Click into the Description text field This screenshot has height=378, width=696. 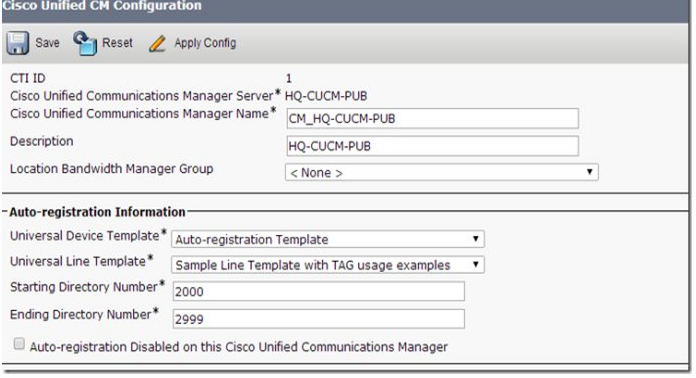pyautogui.click(x=433, y=146)
